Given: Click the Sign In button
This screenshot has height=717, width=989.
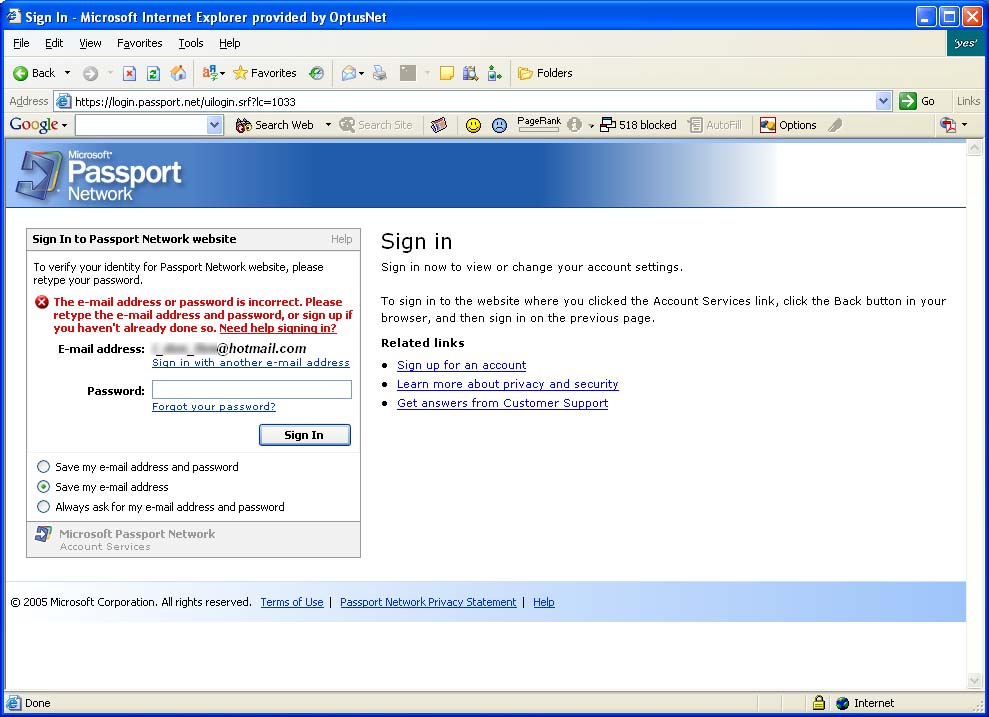Looking at the screenshot, I should click(305, 434).
